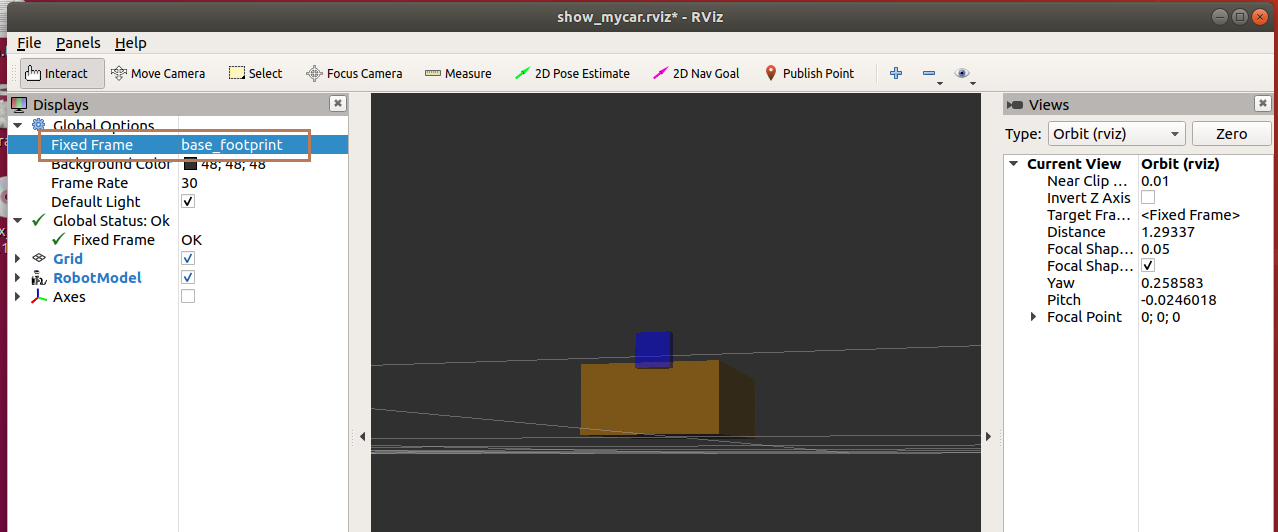Viewport: 1278px width, 532px height.
Task: Click the blue cube in the 3D view
Action: [x=653, y=349]
